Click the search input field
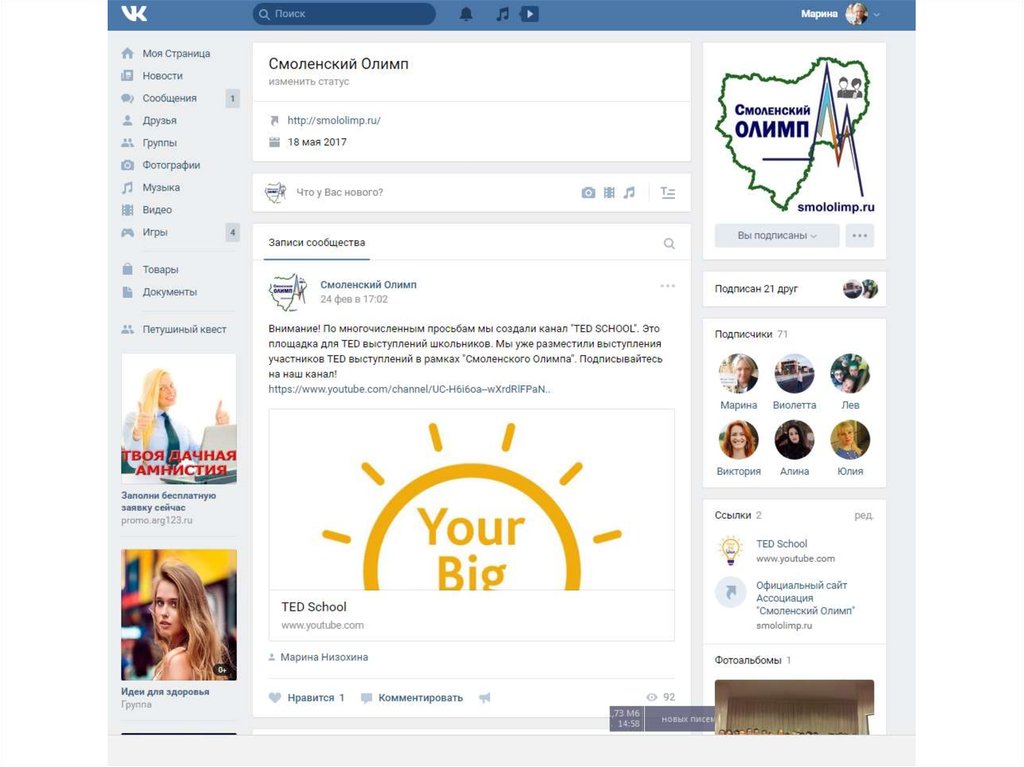 [x=344, y=14]
